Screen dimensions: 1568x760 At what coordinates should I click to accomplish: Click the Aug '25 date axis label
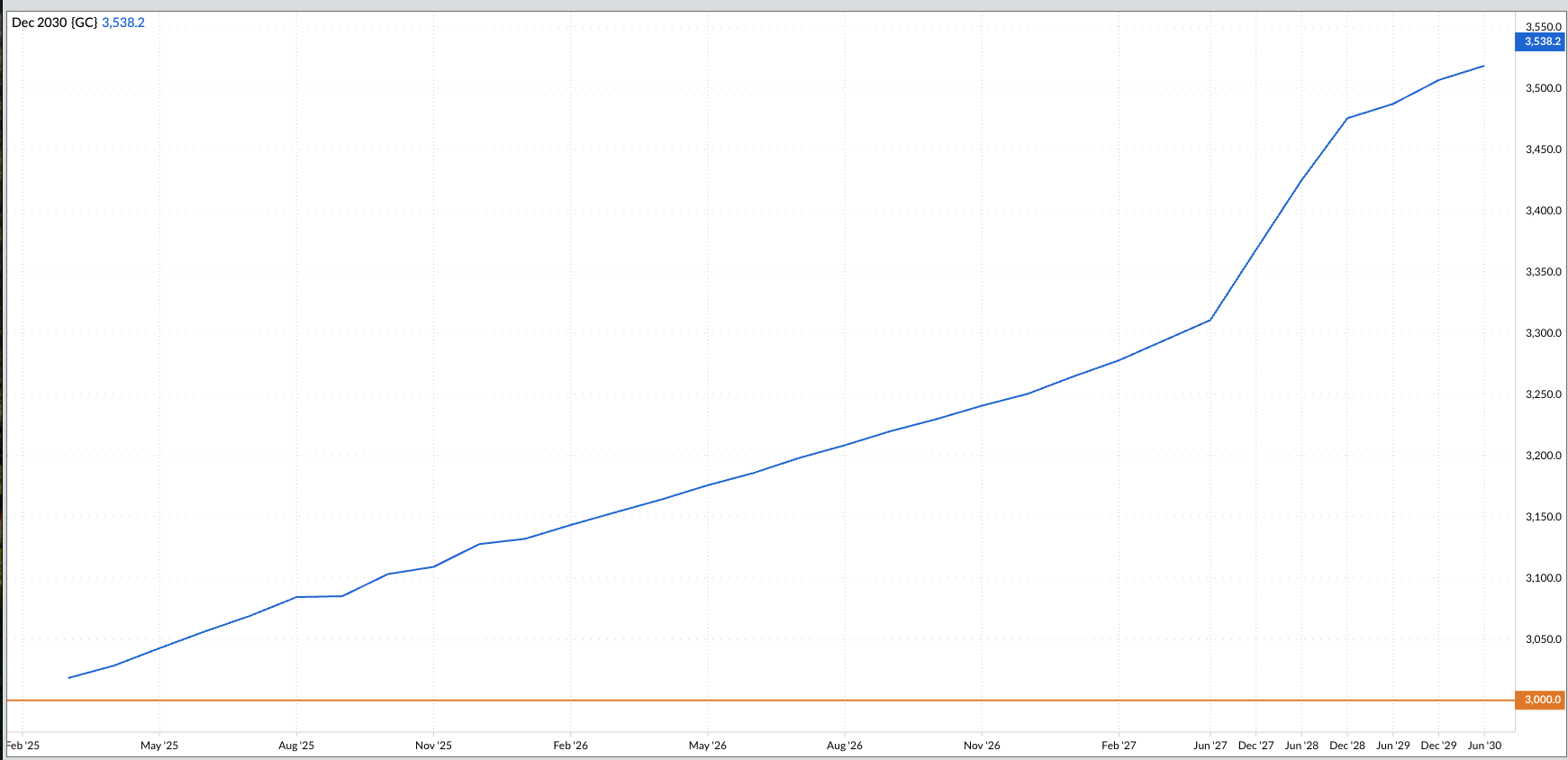tap(296, 746)
